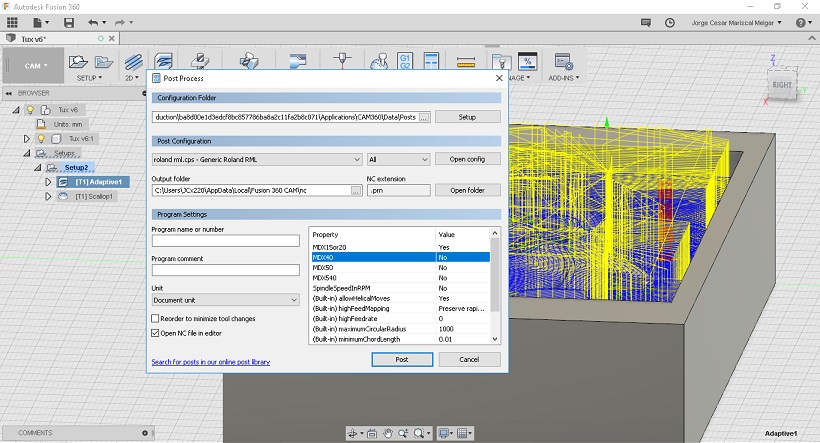Expand the [T1] Scallop1 node
This screenshot has width=820, height=443.
coord(48,197)
